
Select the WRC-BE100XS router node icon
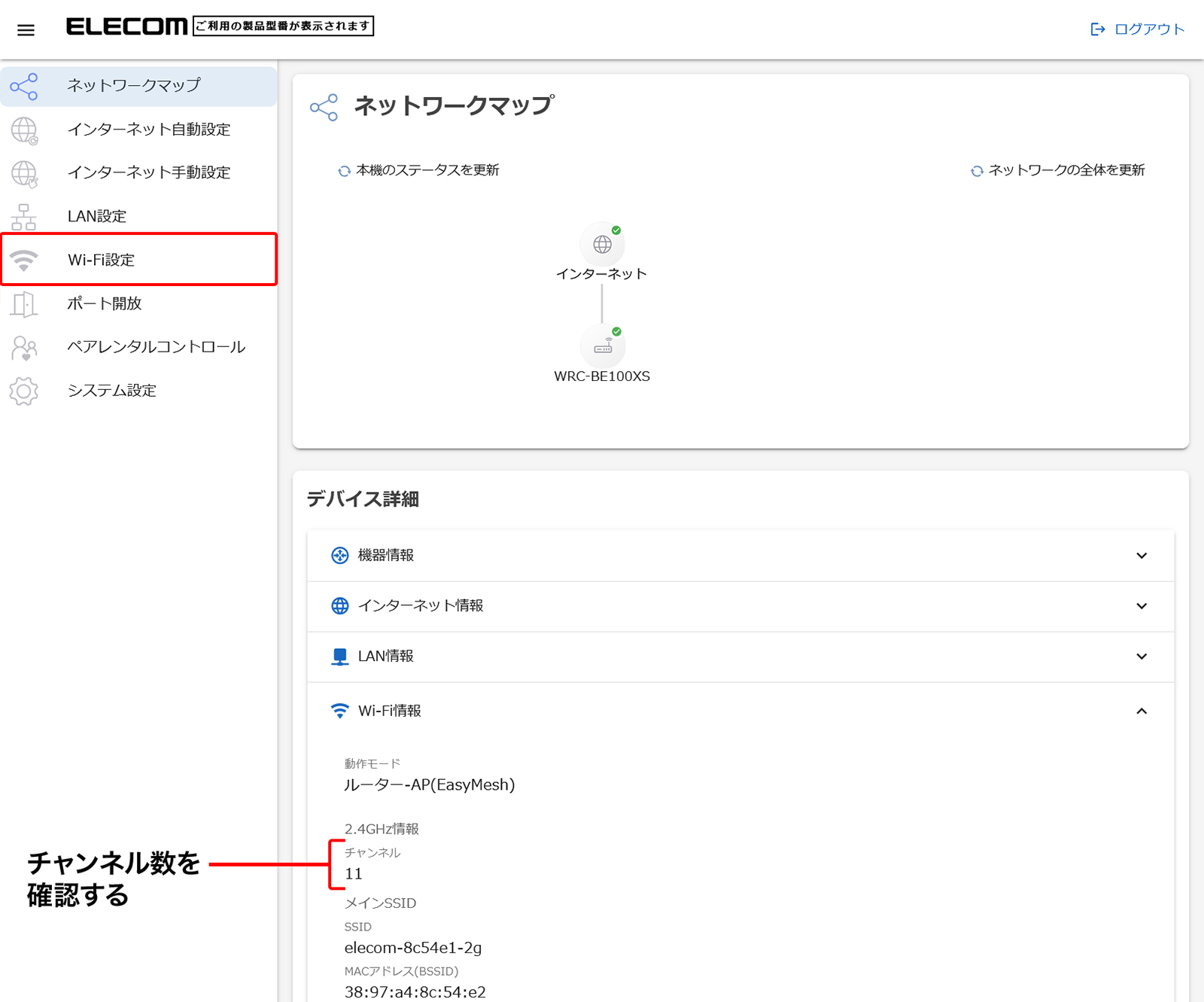(x=602, y=346)
